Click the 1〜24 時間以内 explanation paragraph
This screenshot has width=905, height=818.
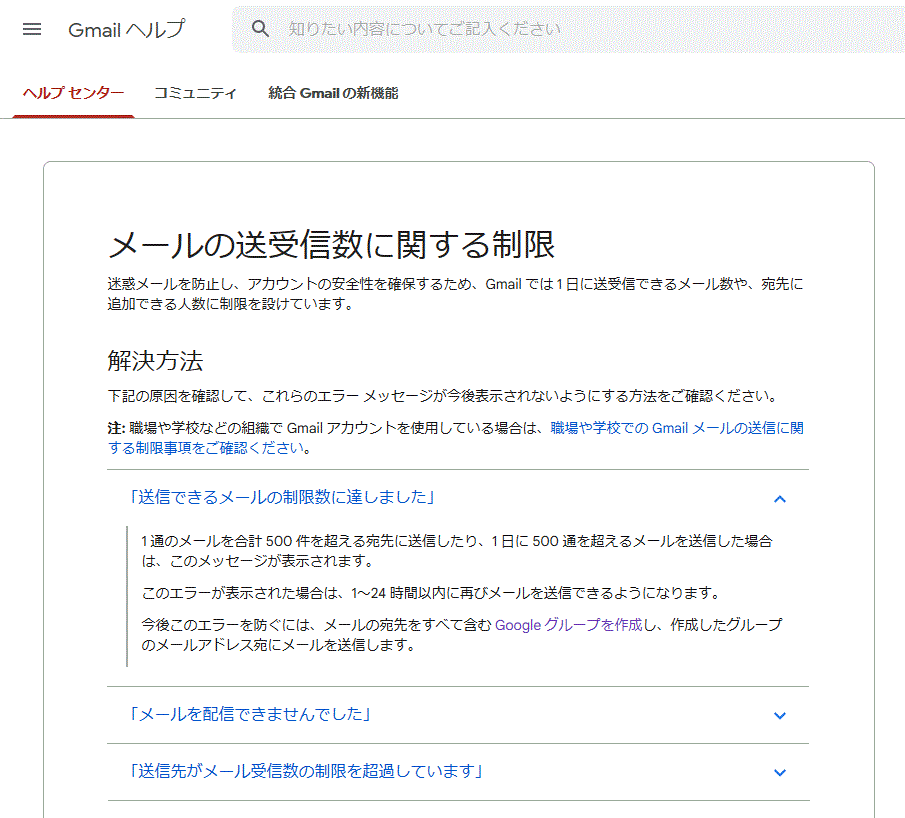click(x=430, y=593)
